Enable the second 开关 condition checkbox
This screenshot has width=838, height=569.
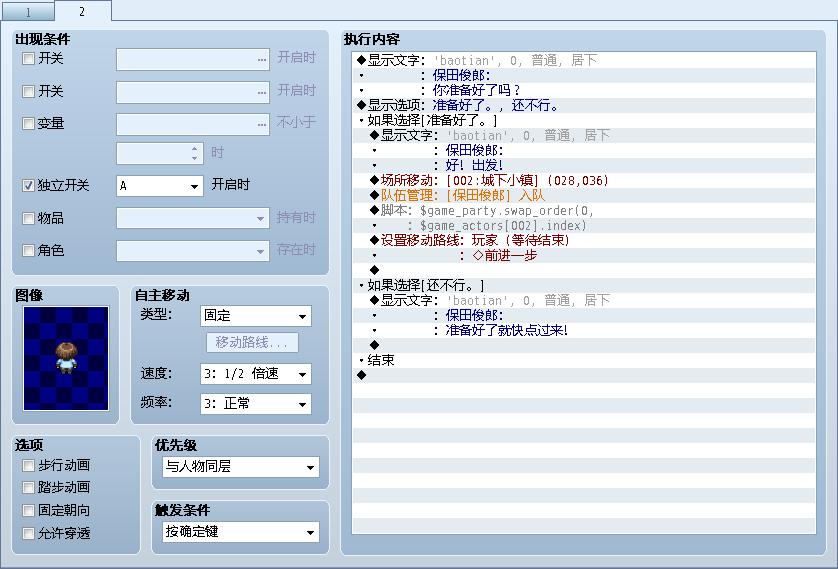[x=28, y=91]
